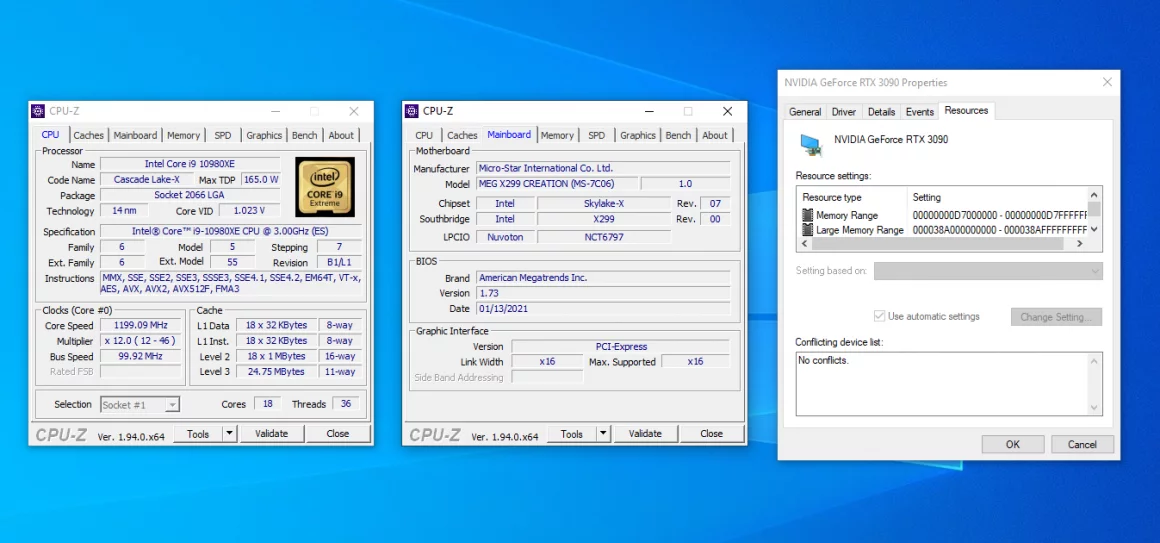Click the Close button in the Mainboard window

[712, 434]
